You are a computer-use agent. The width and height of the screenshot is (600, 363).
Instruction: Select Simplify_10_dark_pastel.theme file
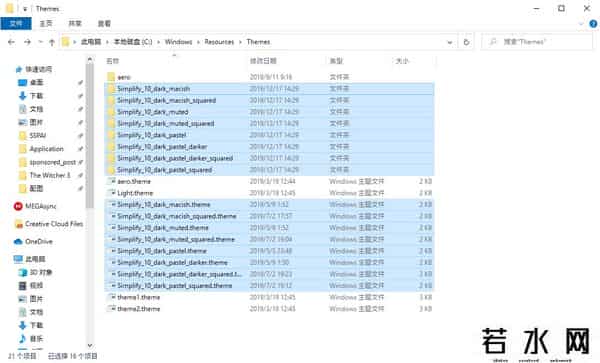pos(269,251)
